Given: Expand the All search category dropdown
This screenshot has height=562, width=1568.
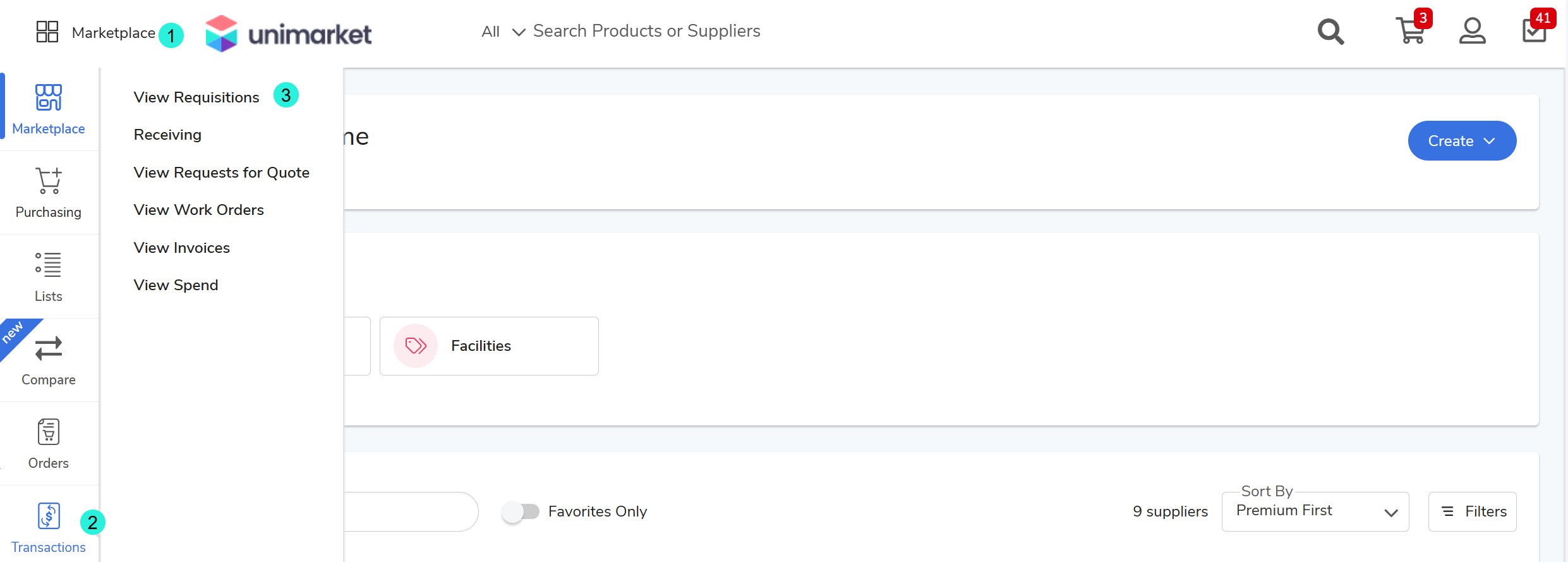Looking at the screenshot, I should pos(503,32).
